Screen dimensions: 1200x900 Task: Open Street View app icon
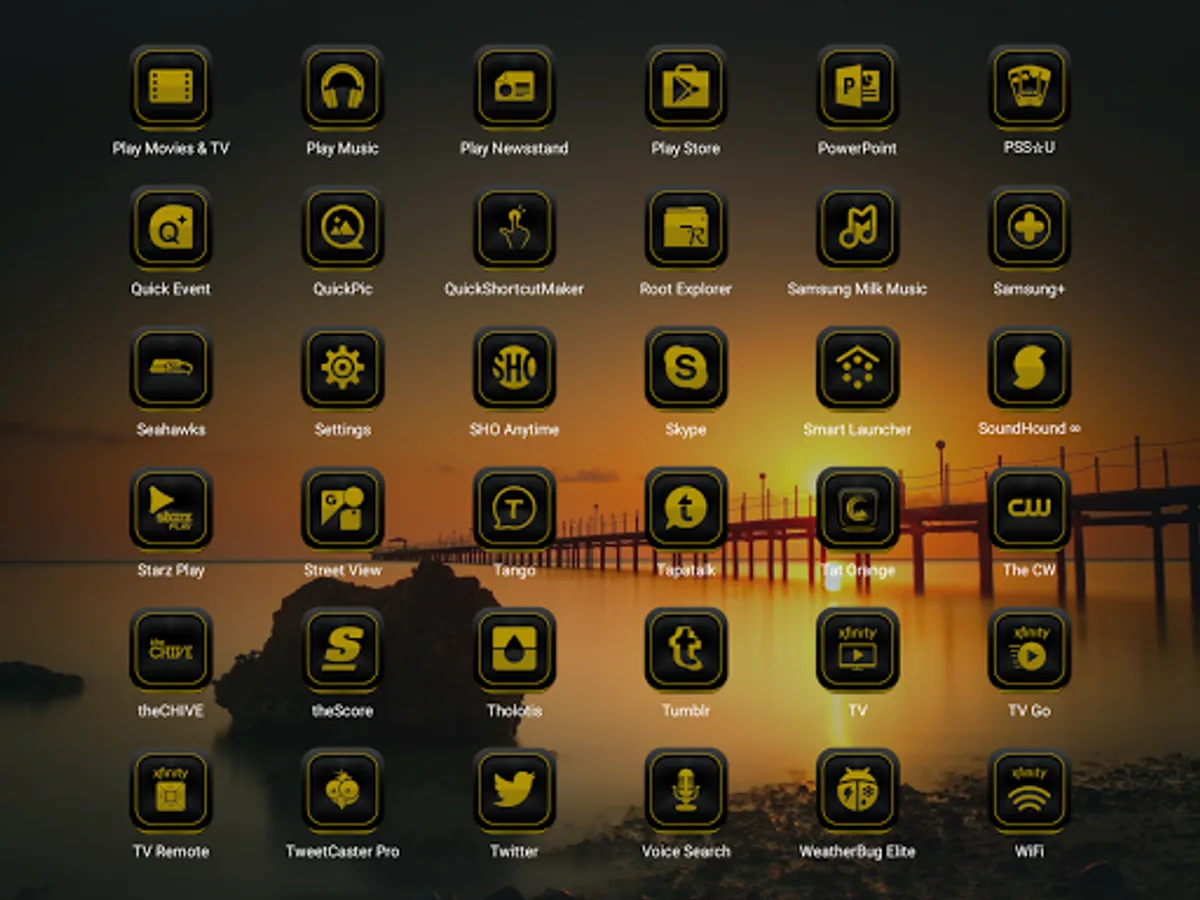[343, 510]
